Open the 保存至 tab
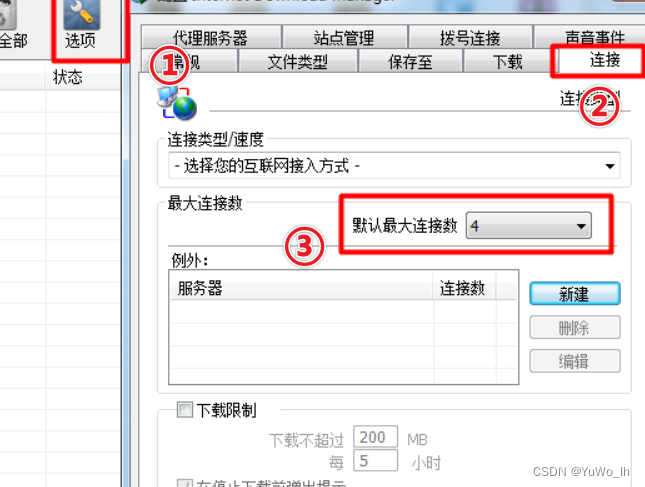 click(410, 62)
